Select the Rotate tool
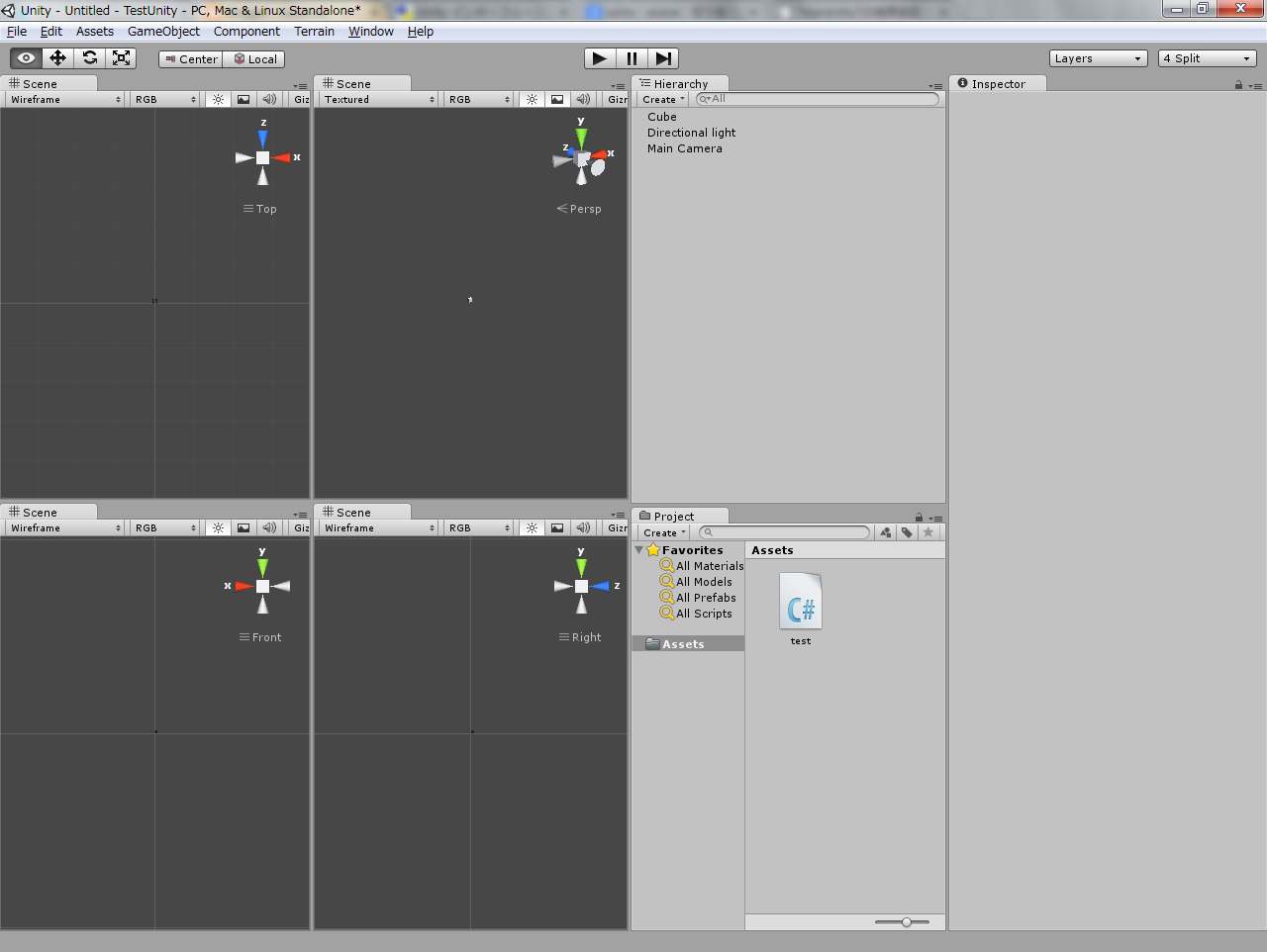This screenshot has height=952, width=1267. click(89, 57)
